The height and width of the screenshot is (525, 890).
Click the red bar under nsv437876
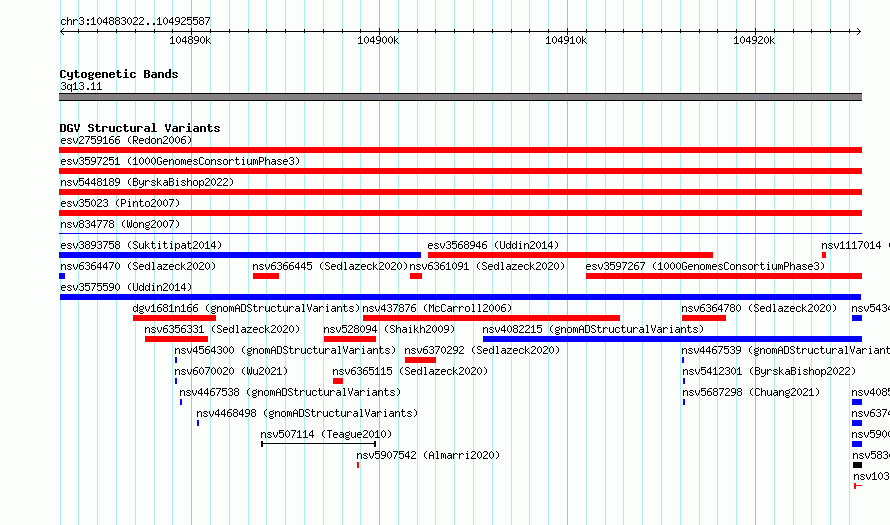point(492,318)
